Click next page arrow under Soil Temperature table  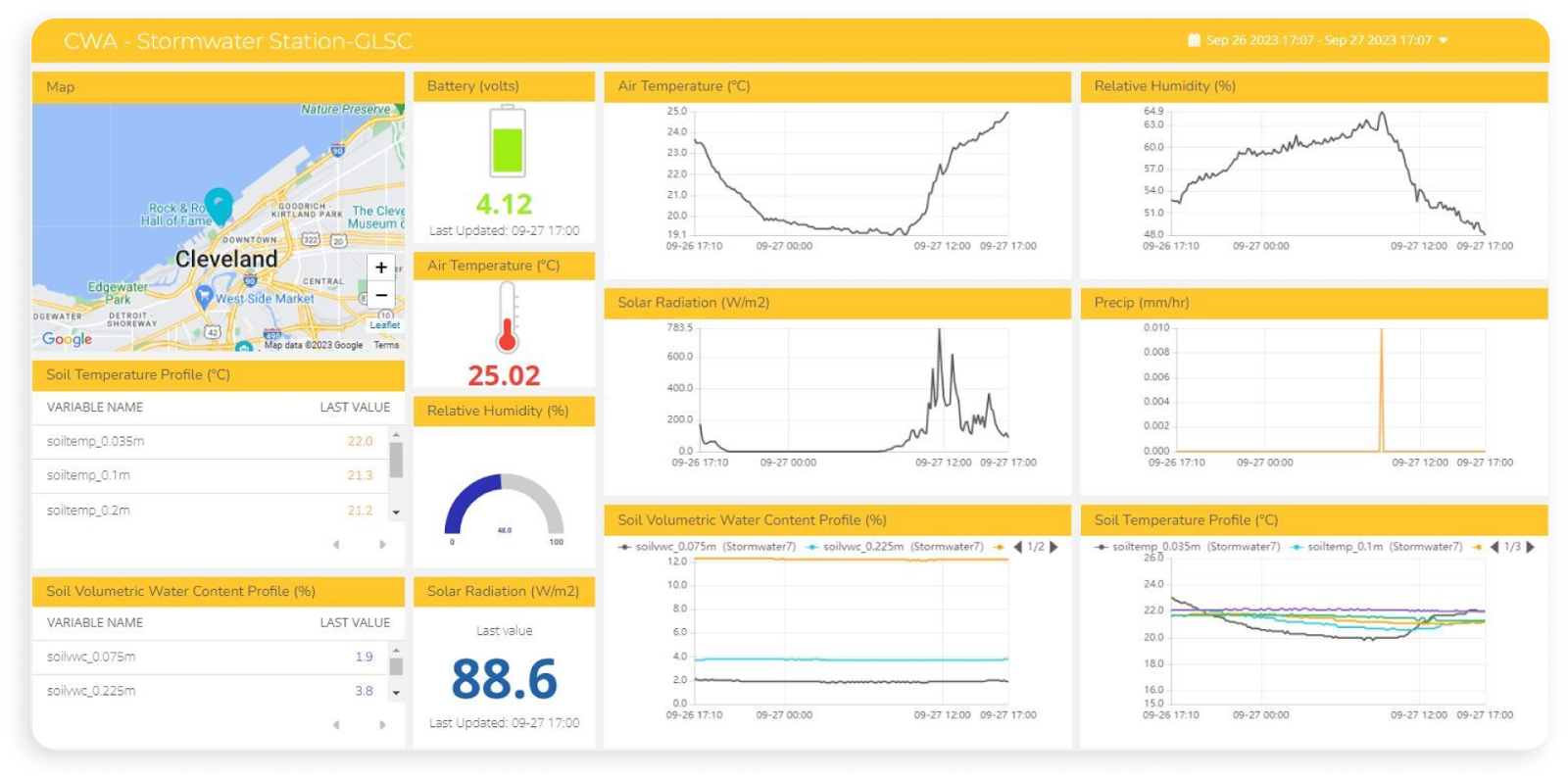pos(382,544)
